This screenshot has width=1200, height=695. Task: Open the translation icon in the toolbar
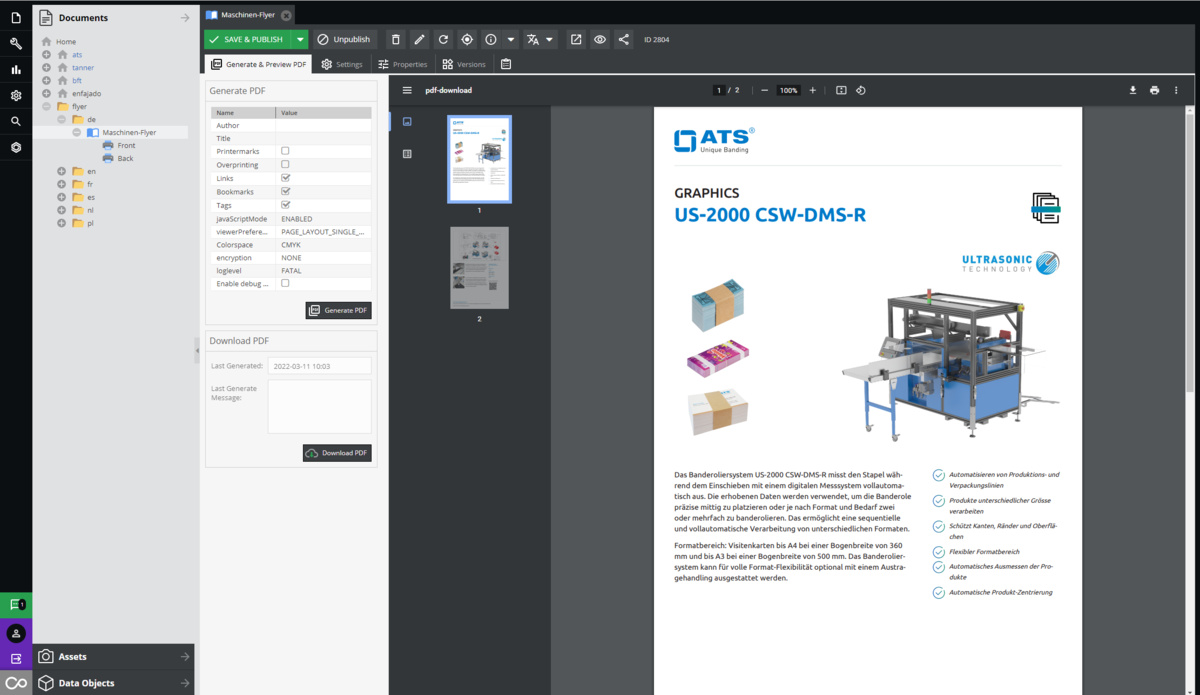pos(533,39)
